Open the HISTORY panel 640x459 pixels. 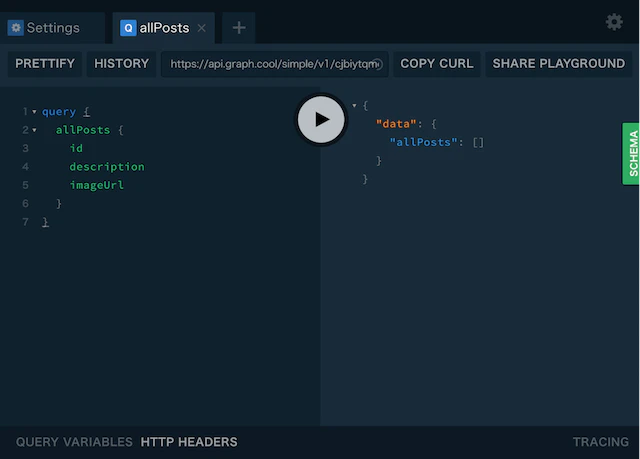(x=121, y=64)
